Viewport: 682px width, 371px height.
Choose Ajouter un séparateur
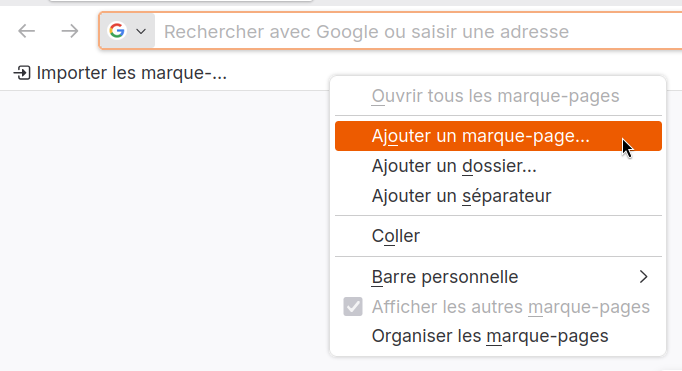coord(498,196)
